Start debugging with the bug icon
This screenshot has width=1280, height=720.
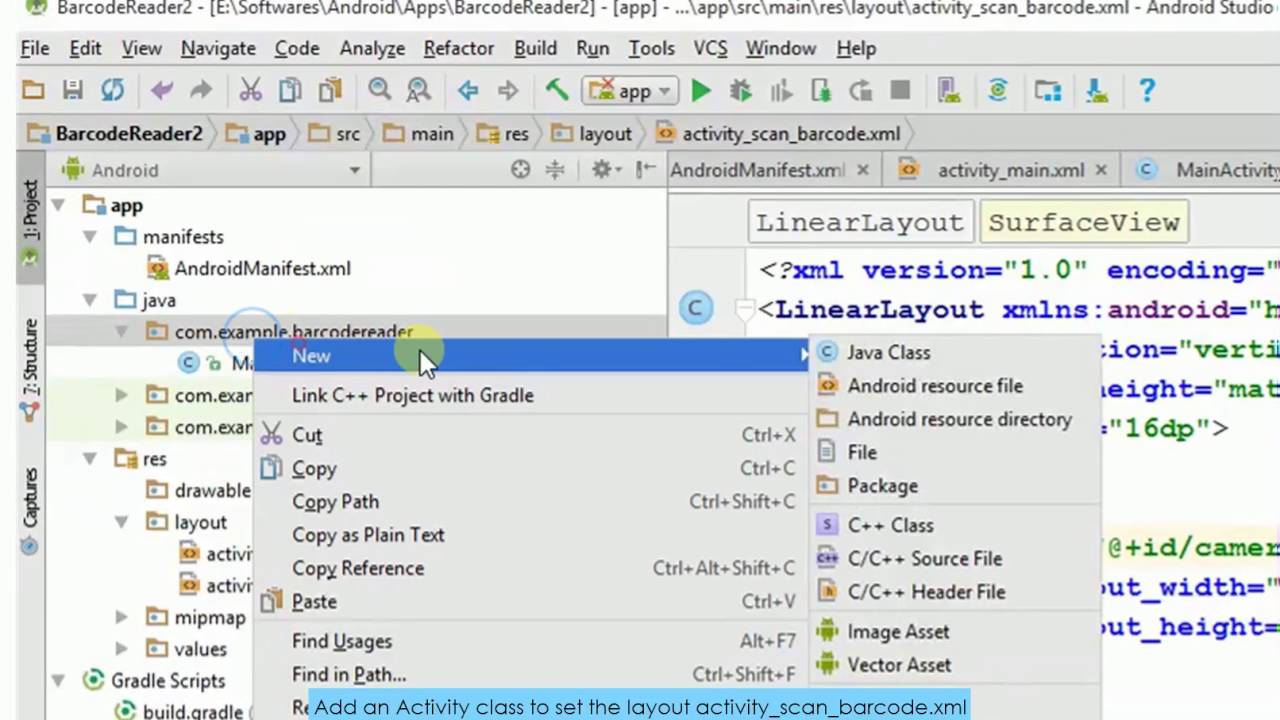[741, 91]
